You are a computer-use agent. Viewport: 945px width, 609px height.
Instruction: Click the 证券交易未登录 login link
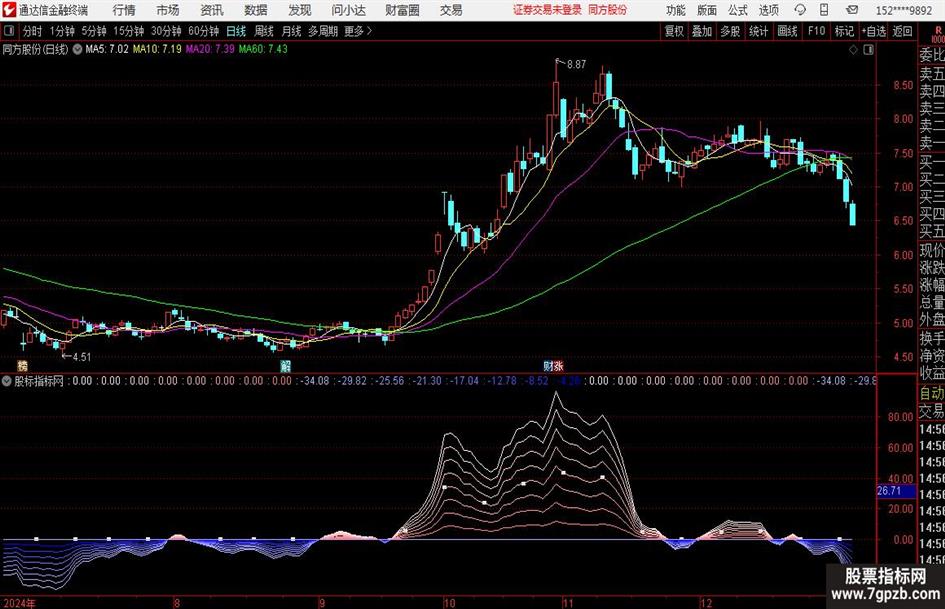click(548, 10)
